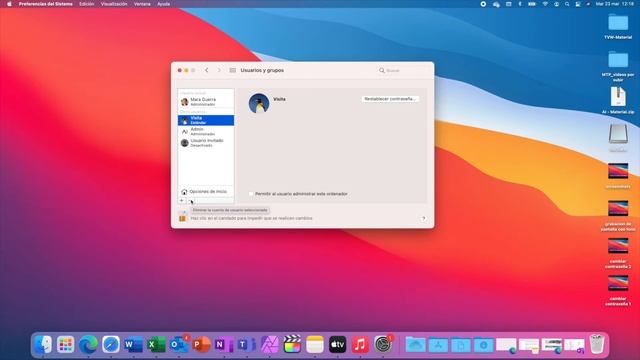
Task: Click the padlock to prevent changes
Action: click(x=182, y=216)
